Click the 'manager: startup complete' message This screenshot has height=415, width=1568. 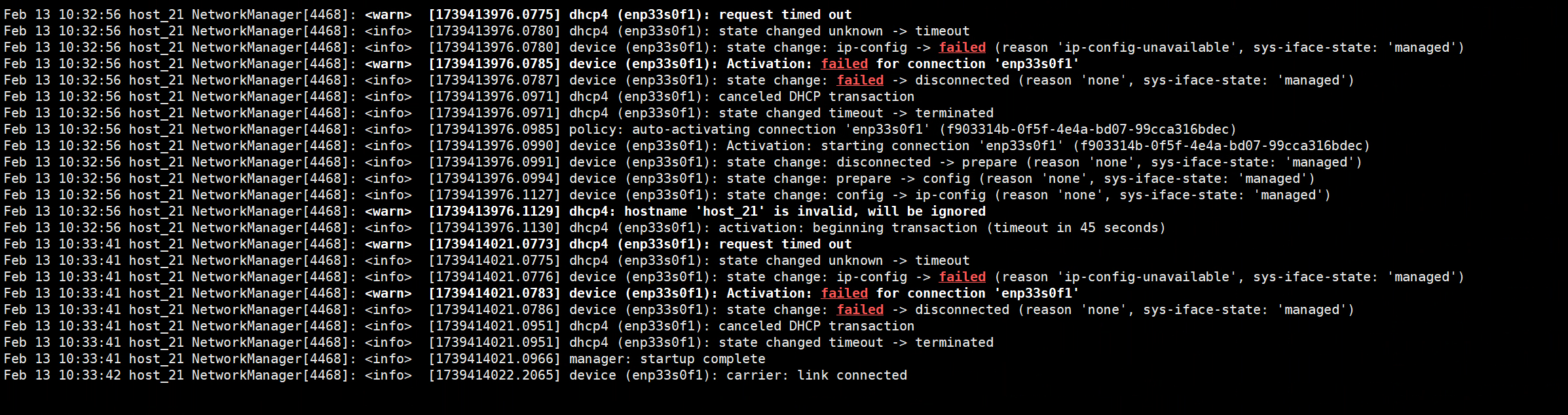pyautogui.click(x=667, y=359)
